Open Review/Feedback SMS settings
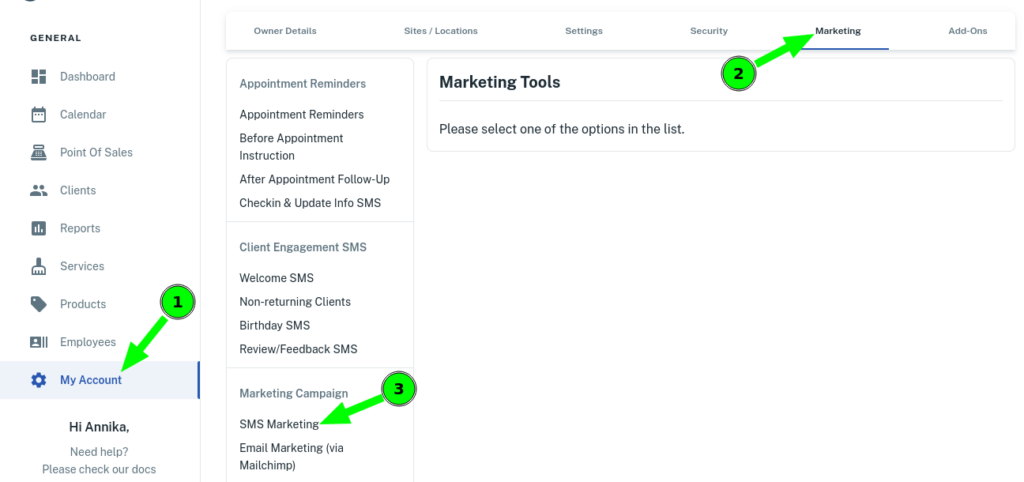The image size is (1024, 482). coord(297,350)
